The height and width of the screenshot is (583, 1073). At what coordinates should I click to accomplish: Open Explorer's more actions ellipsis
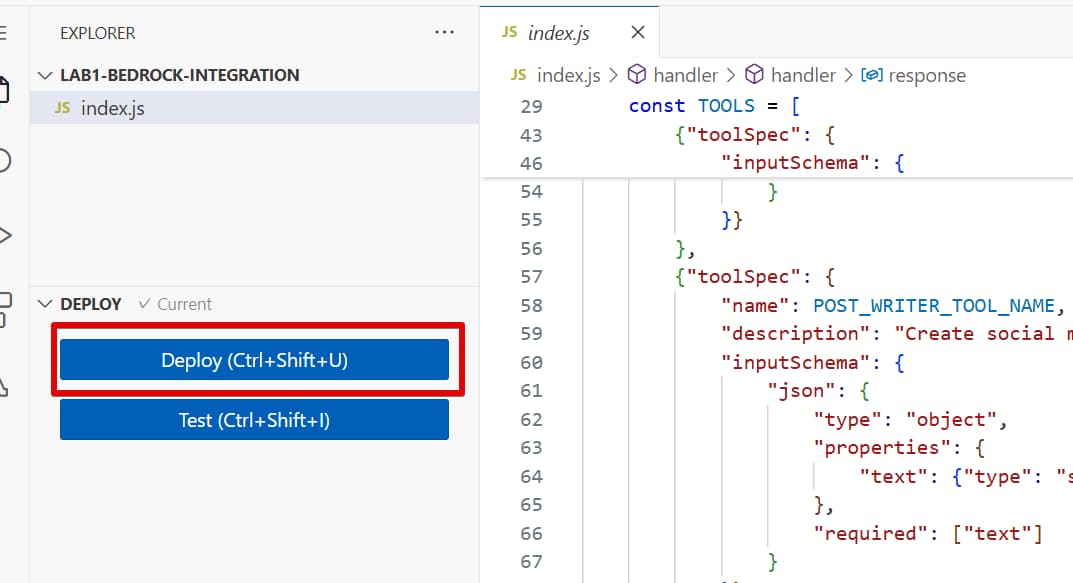coord(445,33)
